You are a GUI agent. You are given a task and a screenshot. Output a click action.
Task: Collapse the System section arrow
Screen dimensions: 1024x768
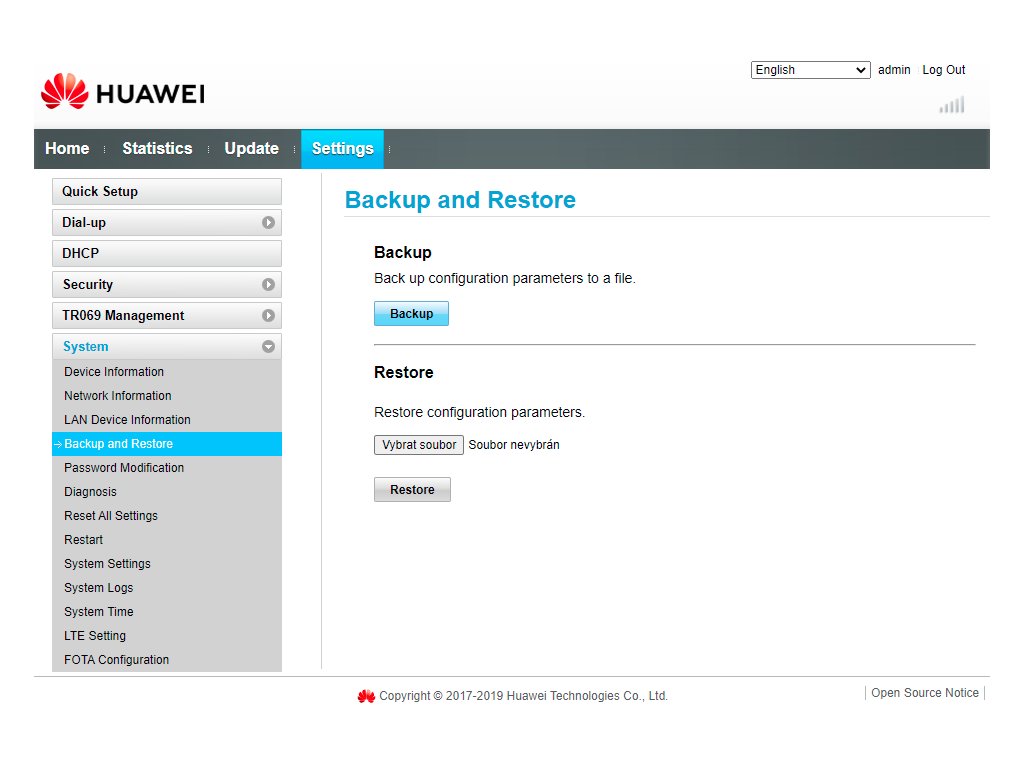[x=268, y=347]
